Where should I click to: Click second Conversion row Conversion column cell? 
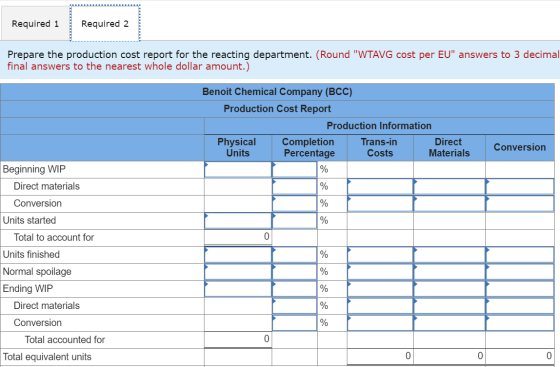click(520, 323)
